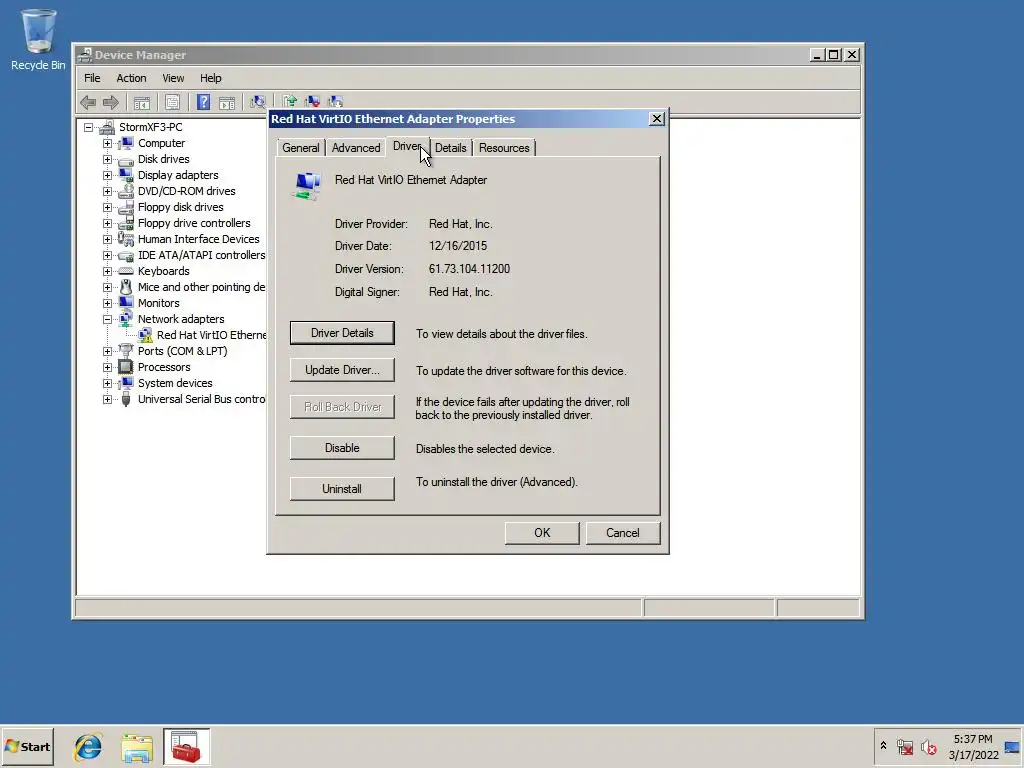Viewport: 1024px width, 768px height.
Task: Click the red toolbox taskbar button
Action: 186,747
